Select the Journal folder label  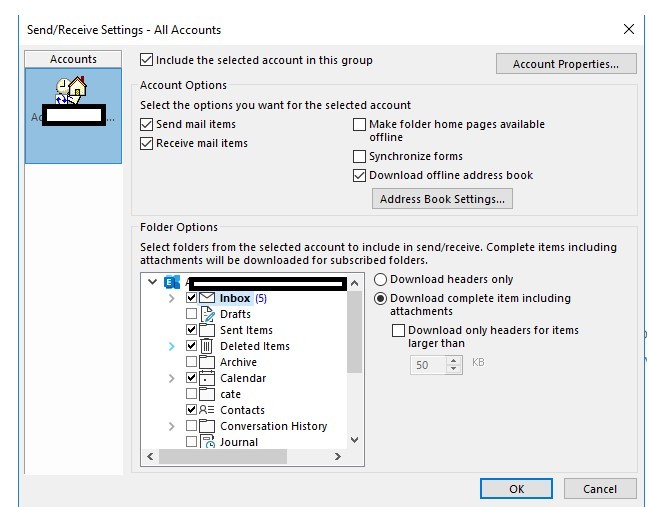click(239, 442)
